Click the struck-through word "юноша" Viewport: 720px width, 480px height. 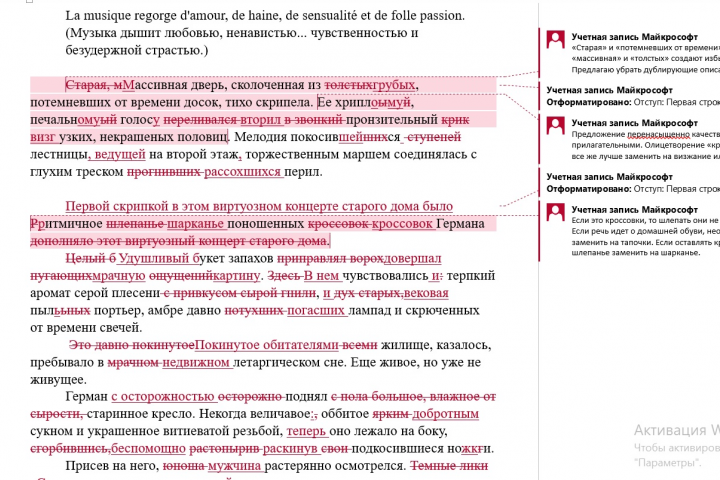[183, 465]
